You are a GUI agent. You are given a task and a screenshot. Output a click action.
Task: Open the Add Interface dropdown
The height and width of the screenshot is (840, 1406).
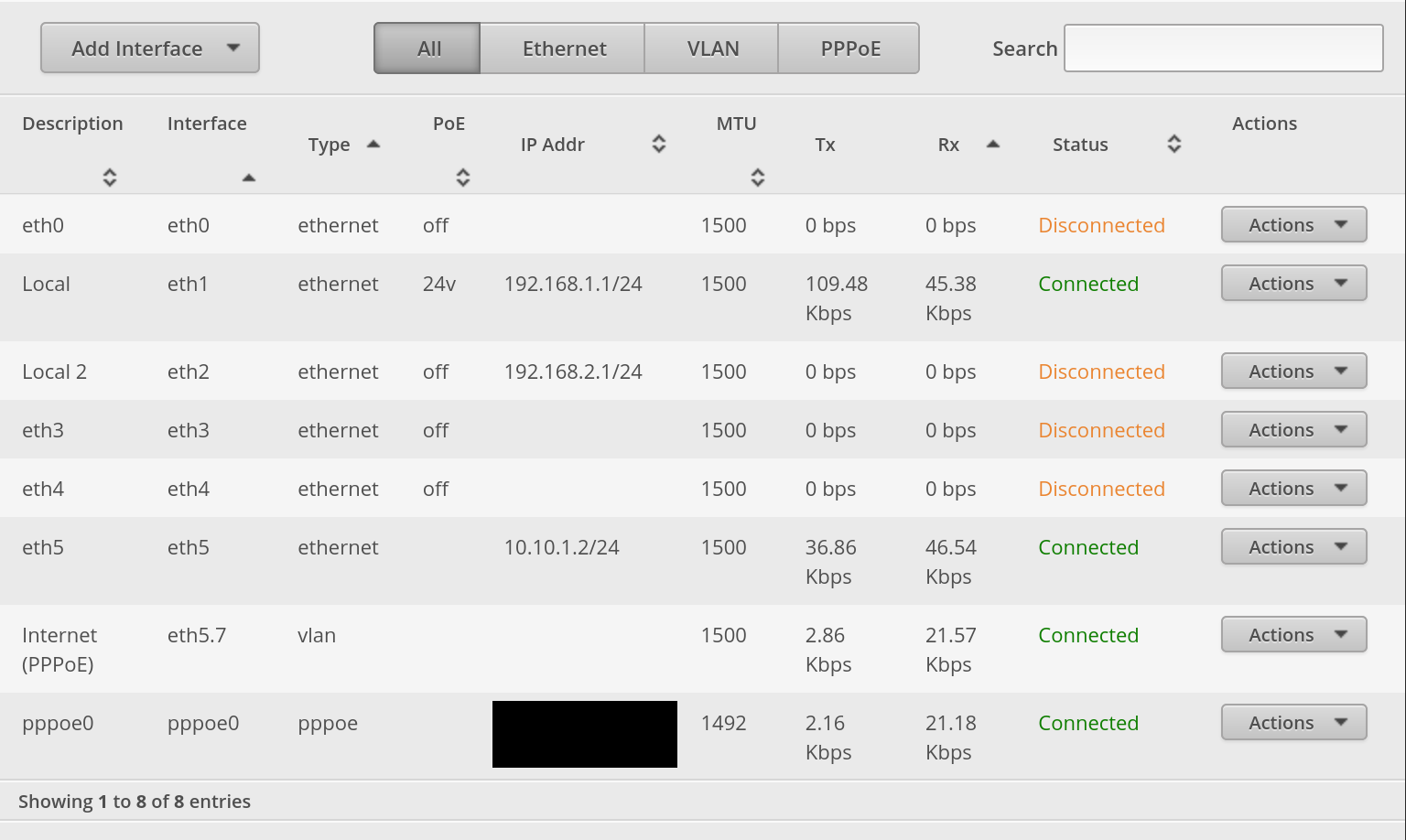150,48
